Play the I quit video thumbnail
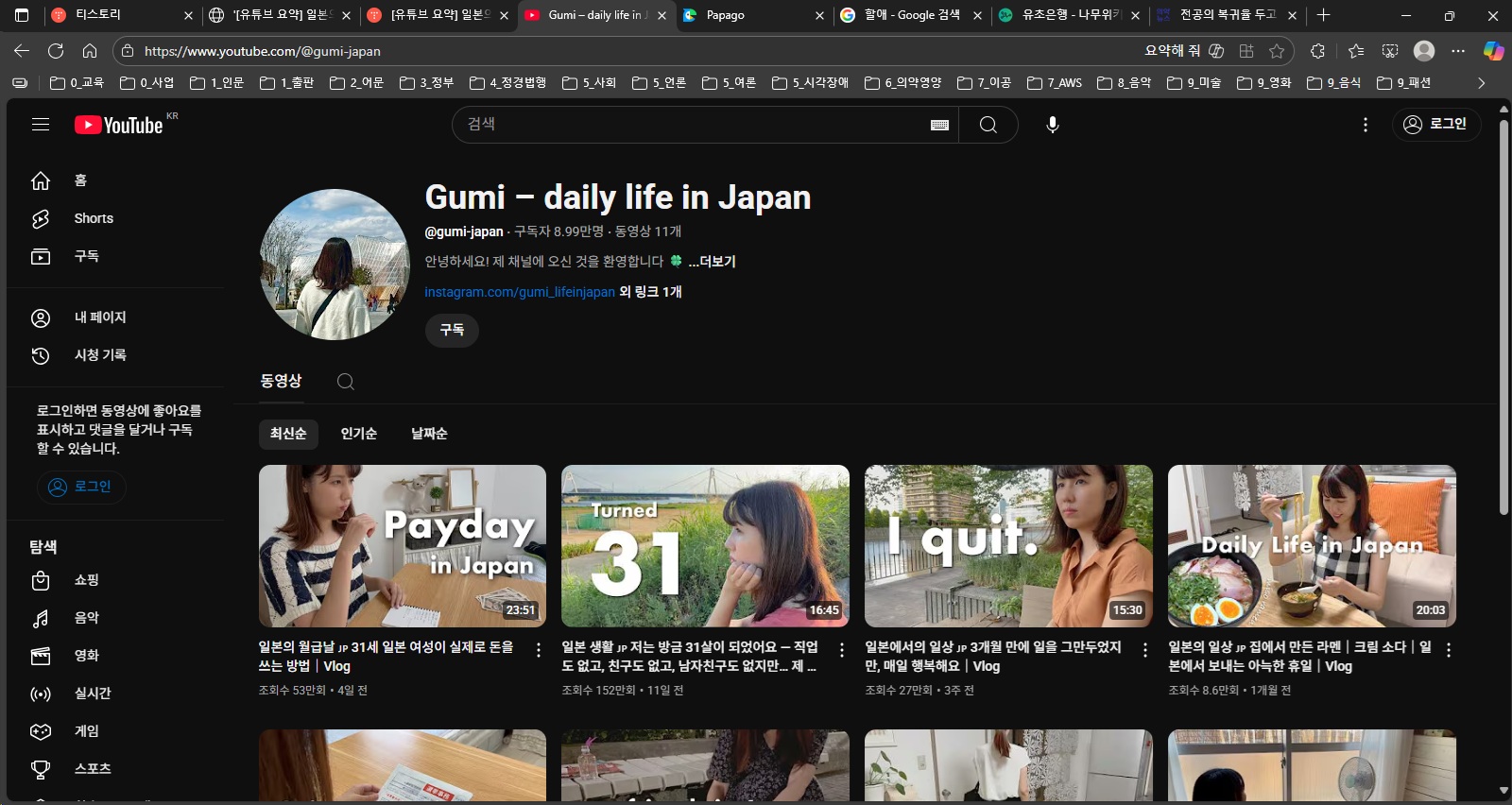The height and width of the screenshot is (805, 1512). (1008, 546)
